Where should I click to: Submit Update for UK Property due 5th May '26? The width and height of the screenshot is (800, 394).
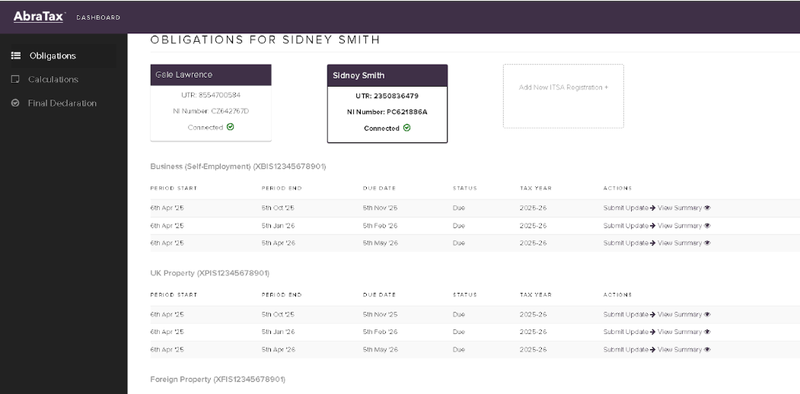(x=629, y=350)
